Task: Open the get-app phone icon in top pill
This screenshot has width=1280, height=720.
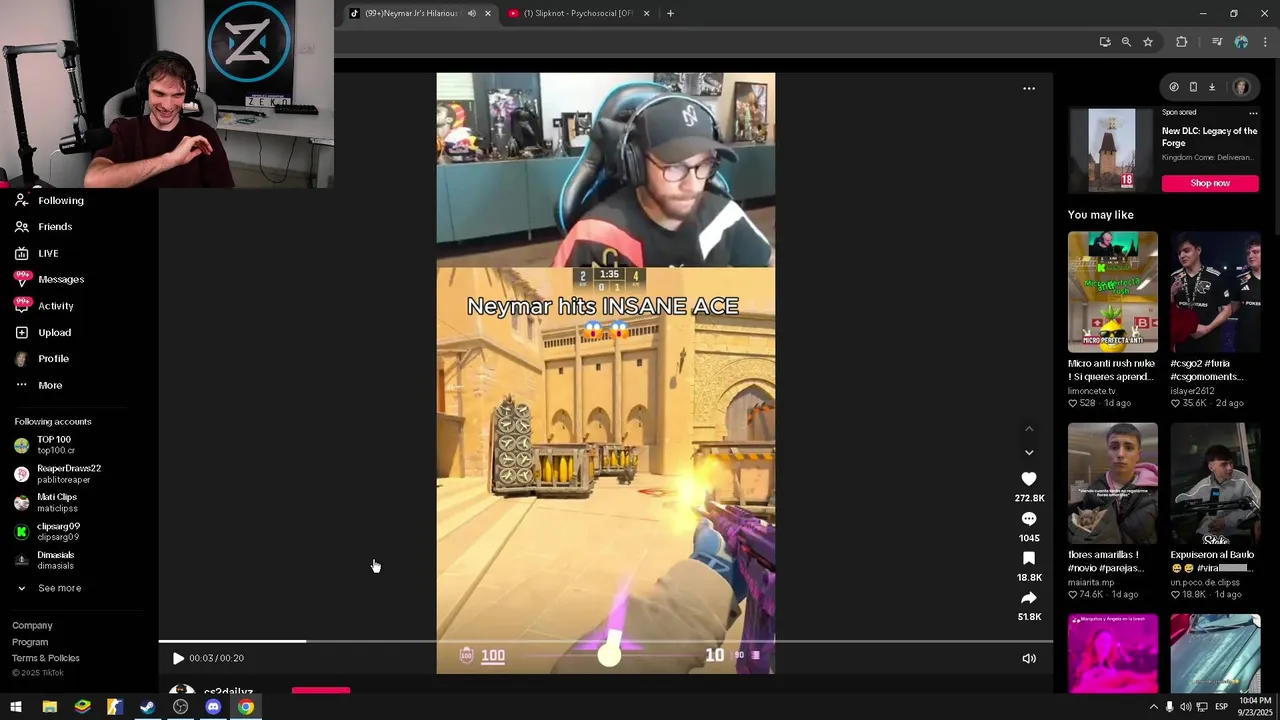Action: tap(1193, 87)
